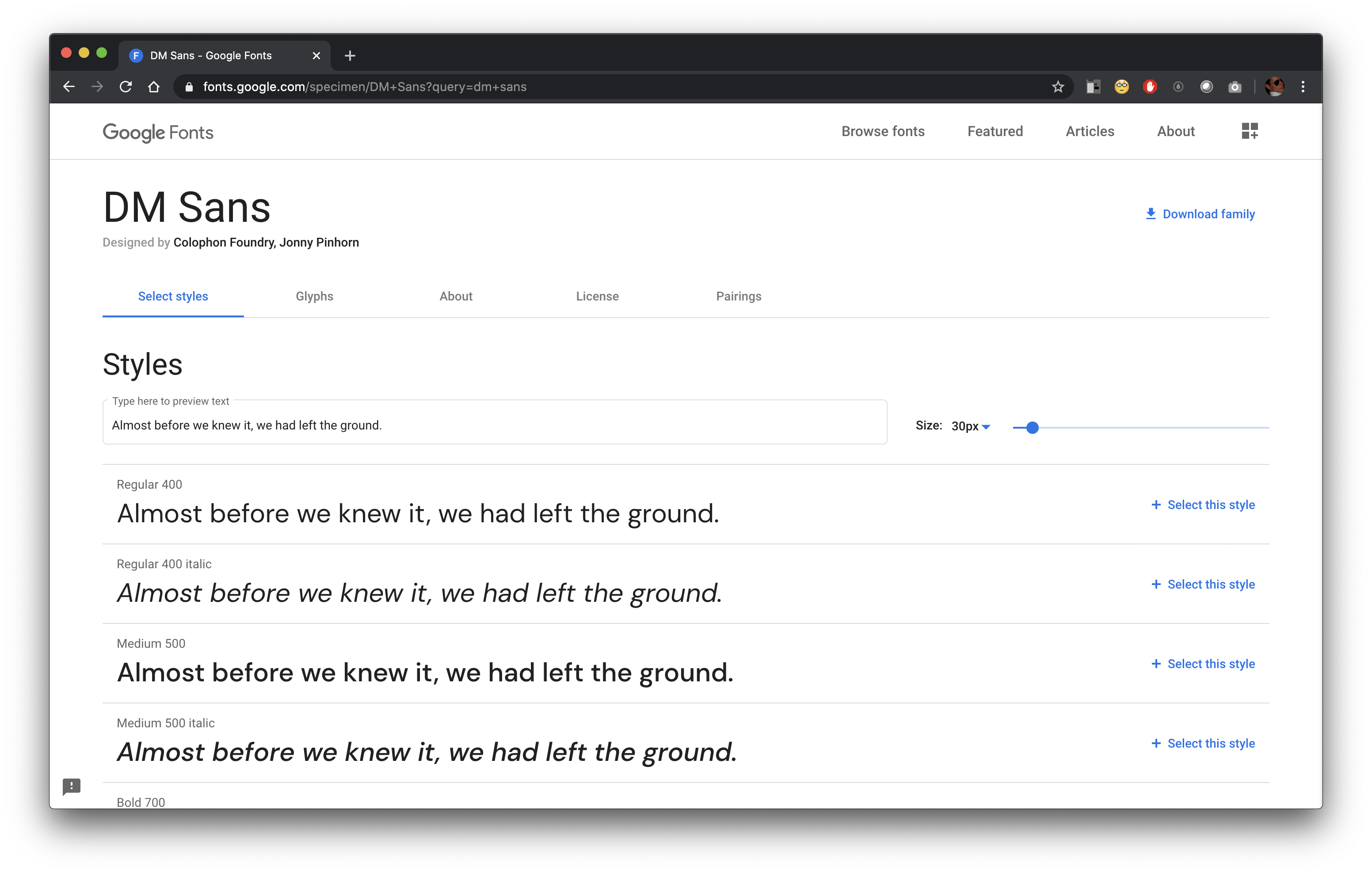This screenshot has height=874, width=1372.
Task: Click the License tab
Action: (x=597, y=296)
